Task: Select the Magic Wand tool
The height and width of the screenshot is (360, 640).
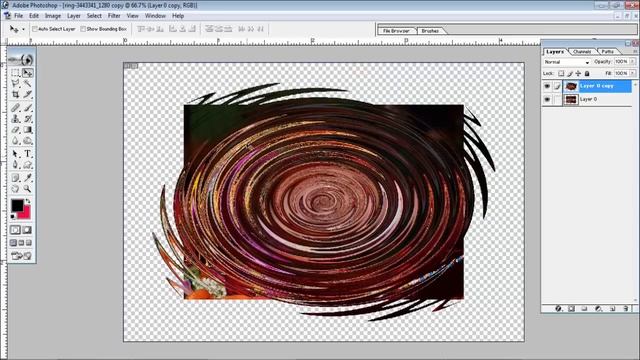Action: (x=27, y=84)
